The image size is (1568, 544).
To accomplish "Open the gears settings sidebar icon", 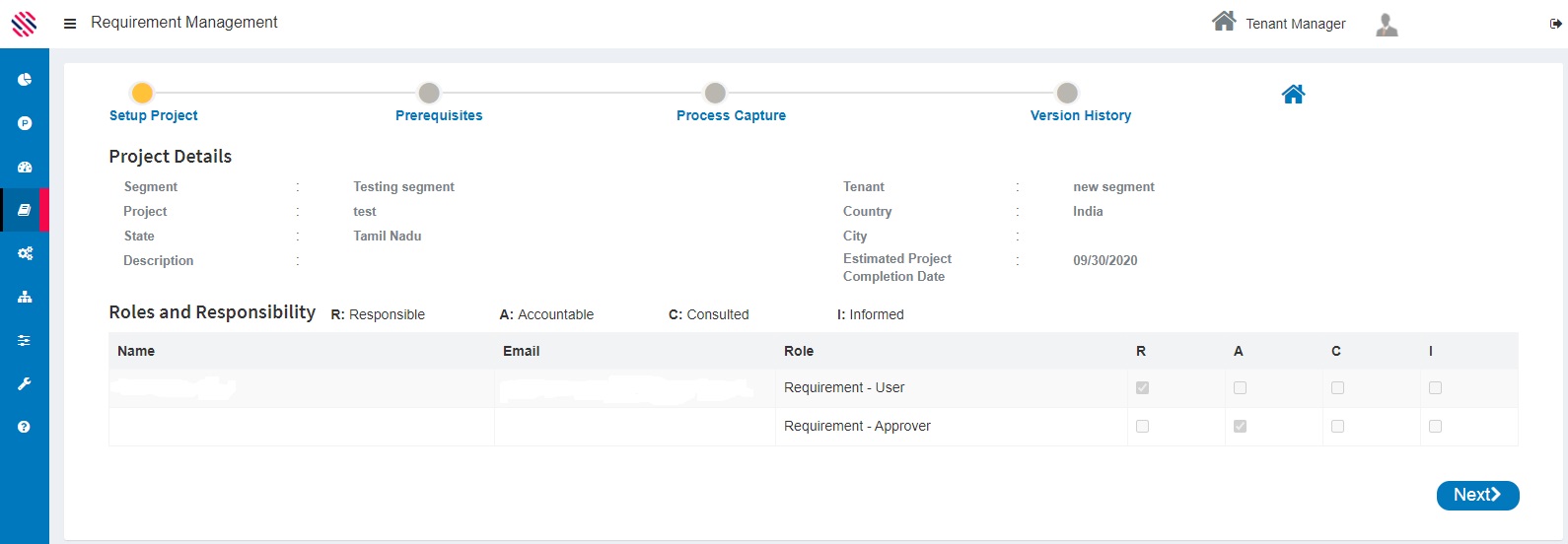I will pos(25,253).
